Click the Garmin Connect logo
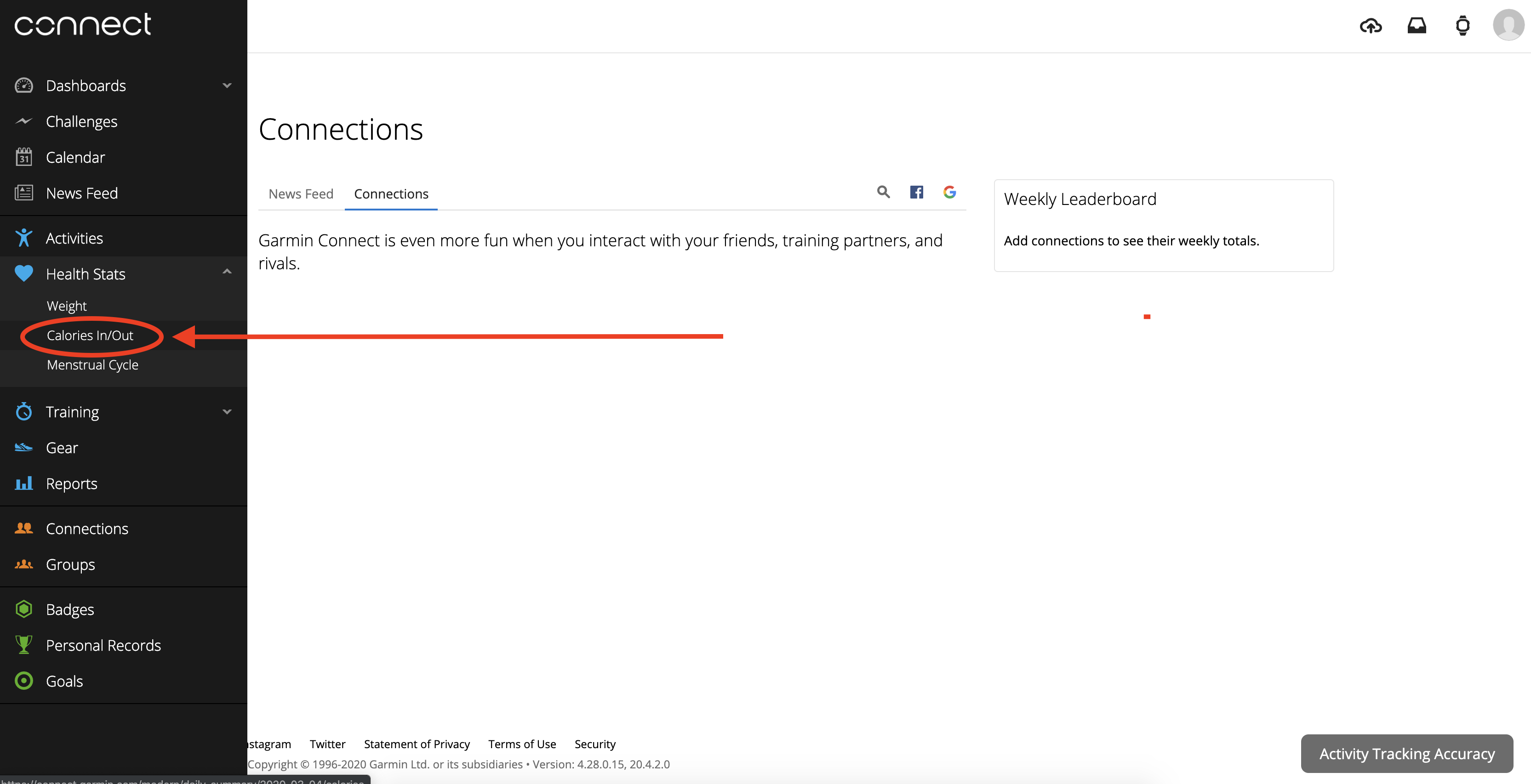 (x=83, y=24)
